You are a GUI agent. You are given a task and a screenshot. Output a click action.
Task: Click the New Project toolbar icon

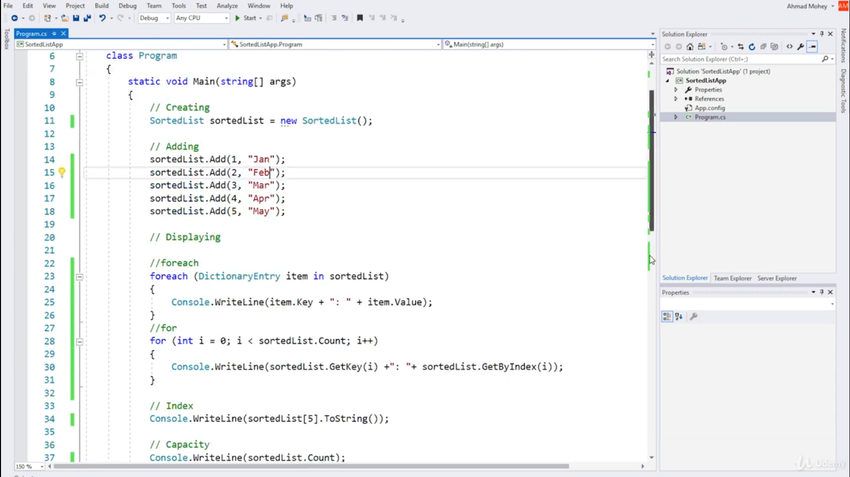[48, 18]
